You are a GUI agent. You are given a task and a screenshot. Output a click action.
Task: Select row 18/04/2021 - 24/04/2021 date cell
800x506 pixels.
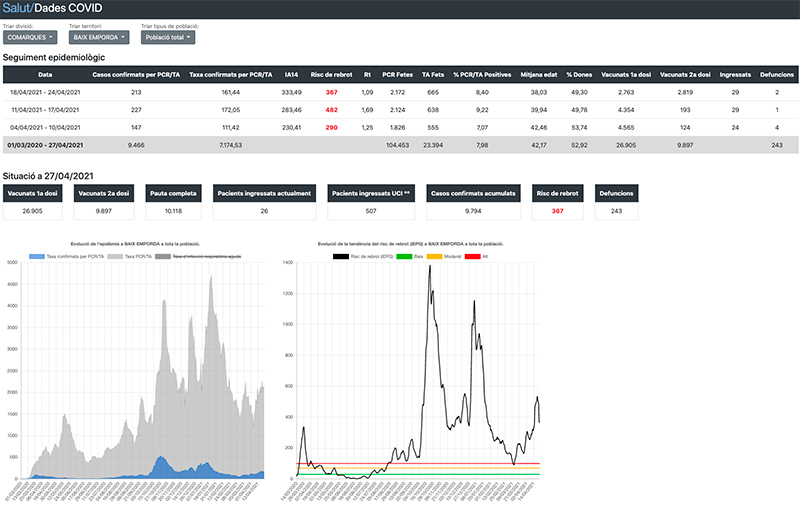click(45, 92)
